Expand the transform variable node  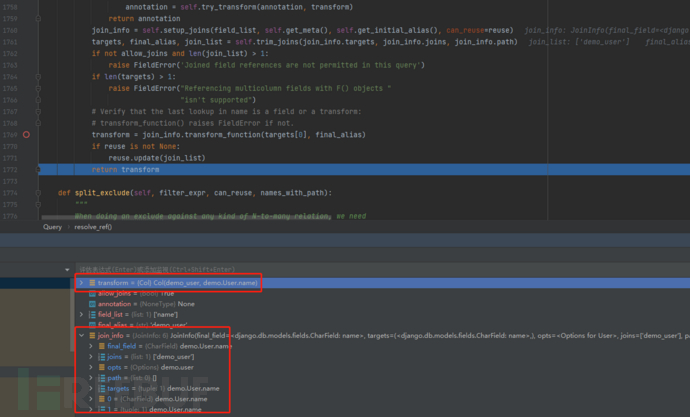81,283
